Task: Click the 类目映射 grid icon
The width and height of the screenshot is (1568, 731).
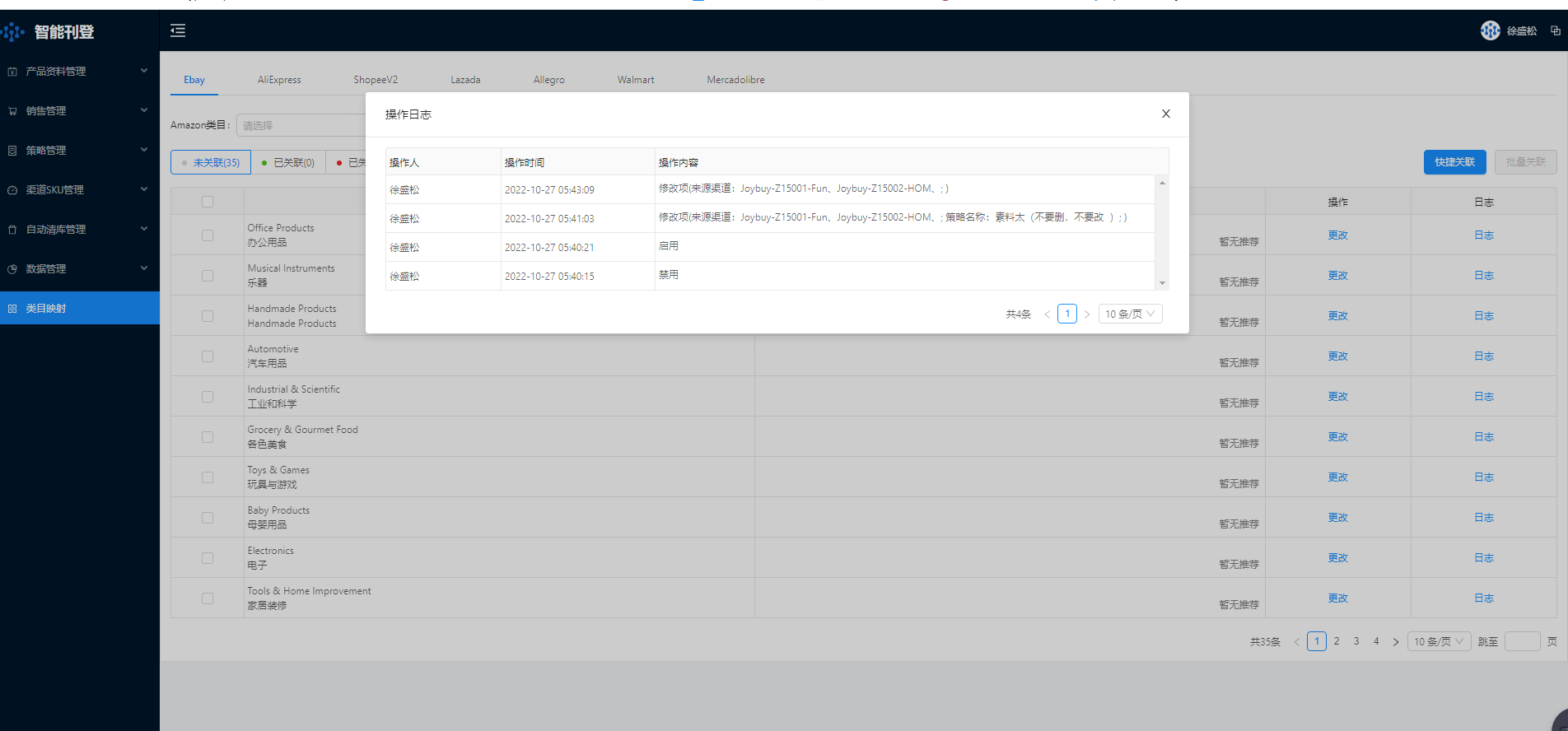Action: 12,309
